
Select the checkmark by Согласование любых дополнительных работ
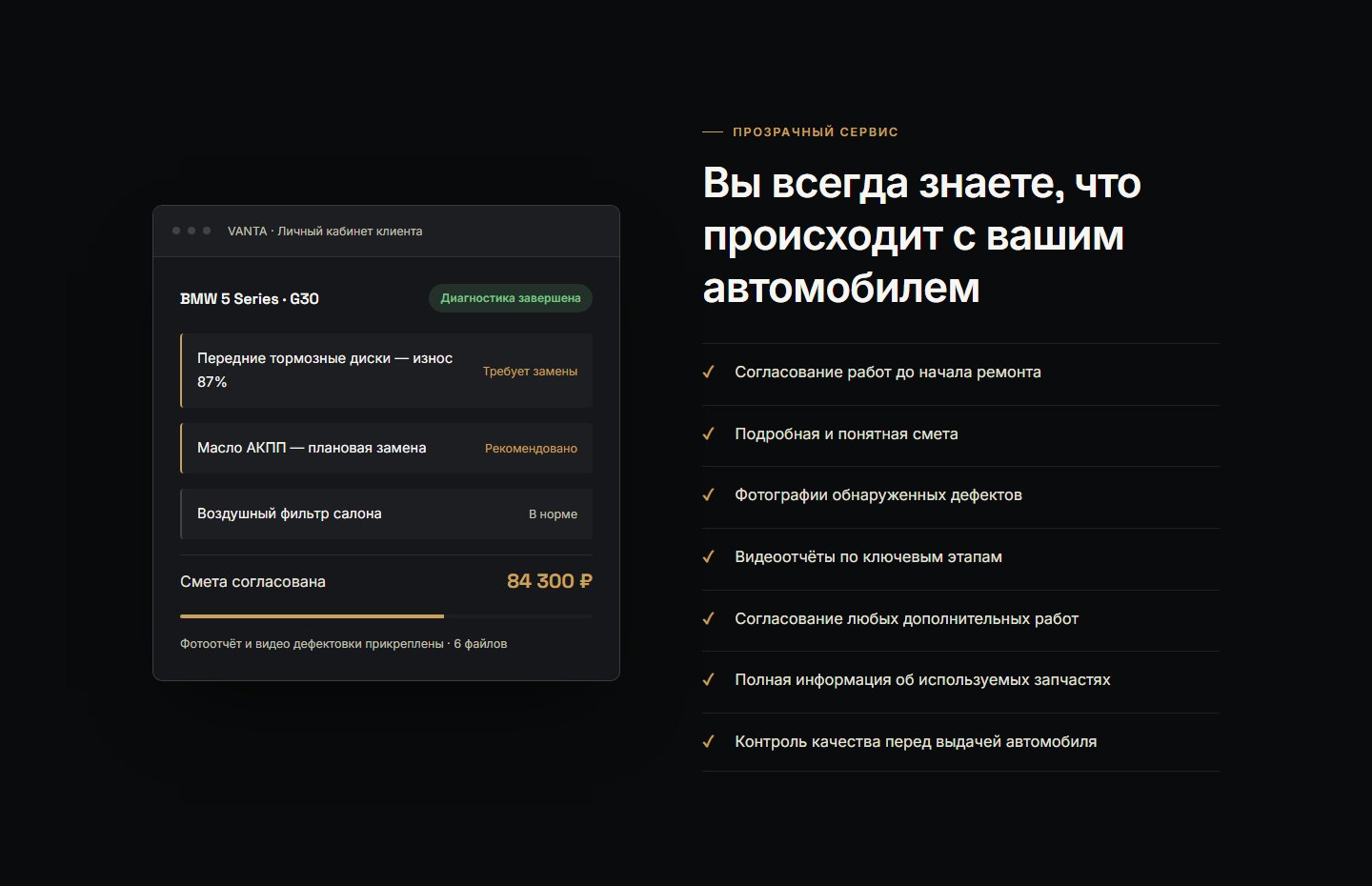[708, 618]
